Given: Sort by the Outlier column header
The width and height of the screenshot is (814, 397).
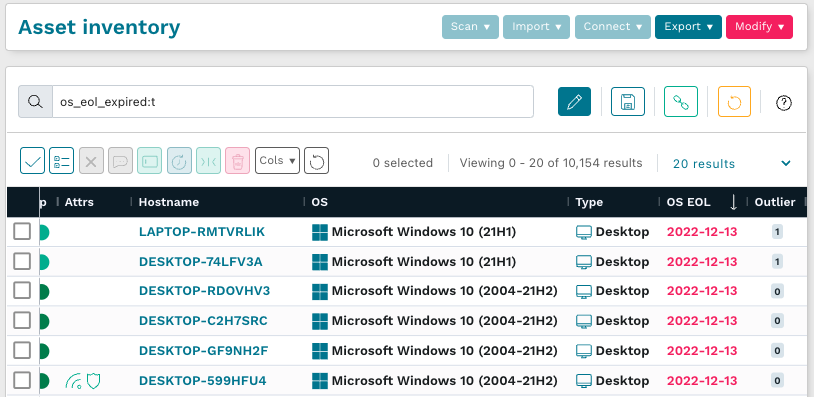Looking at the screenshot, I should coord(775,202).
